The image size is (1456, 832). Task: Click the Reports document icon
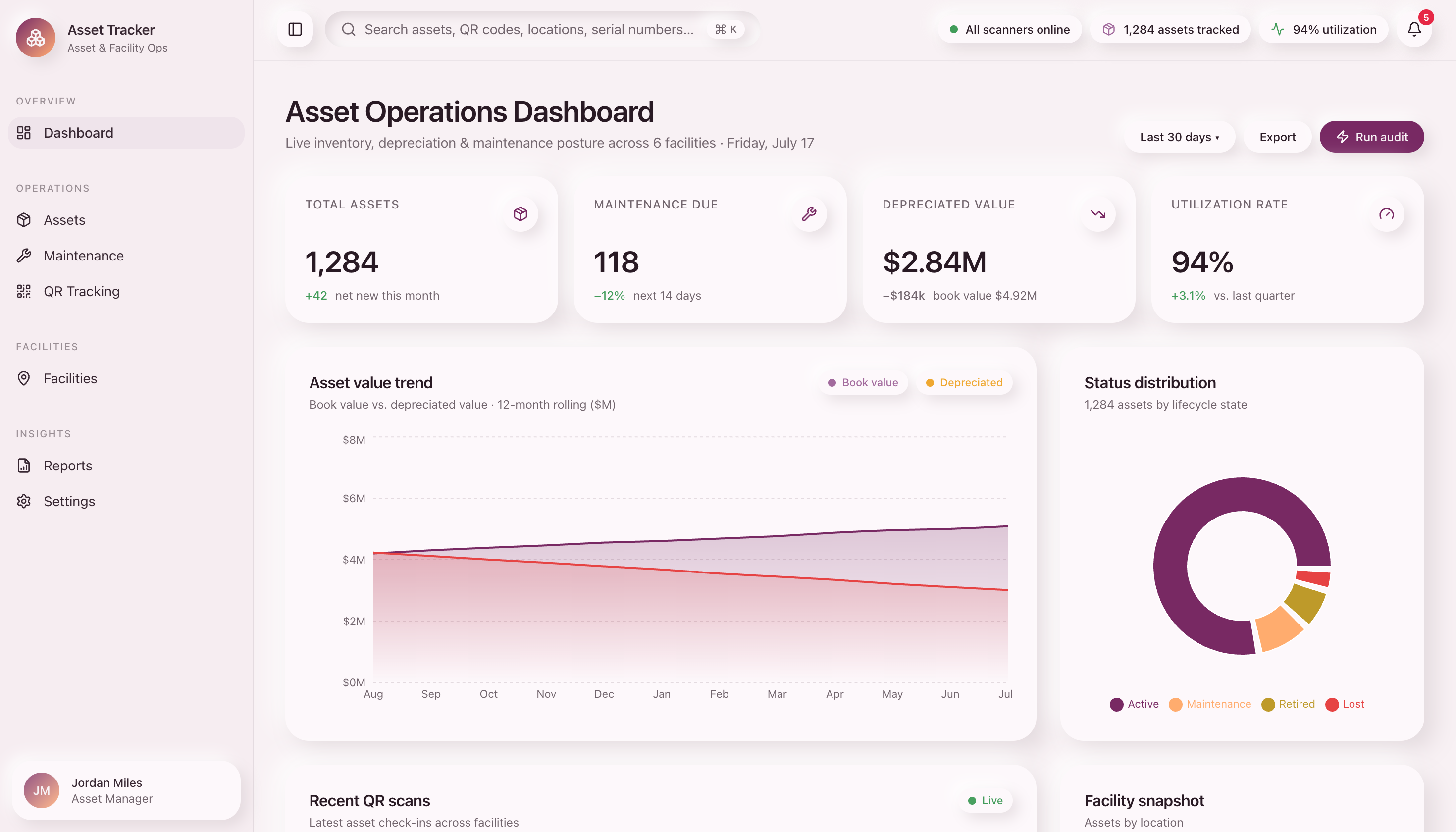point(24,466)
